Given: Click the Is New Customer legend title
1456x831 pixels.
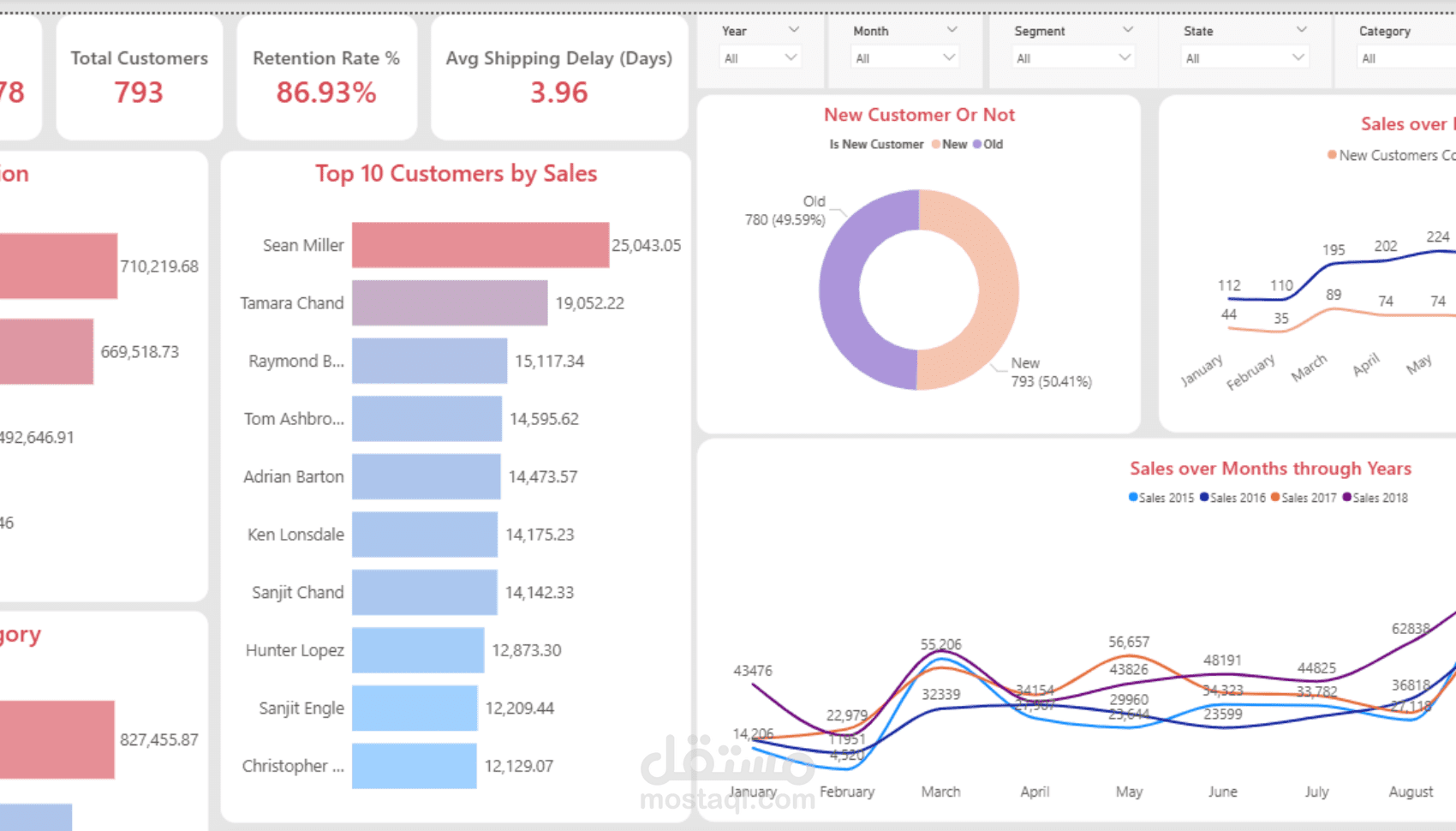Looking at the screenshot, I should coord(876,144).
